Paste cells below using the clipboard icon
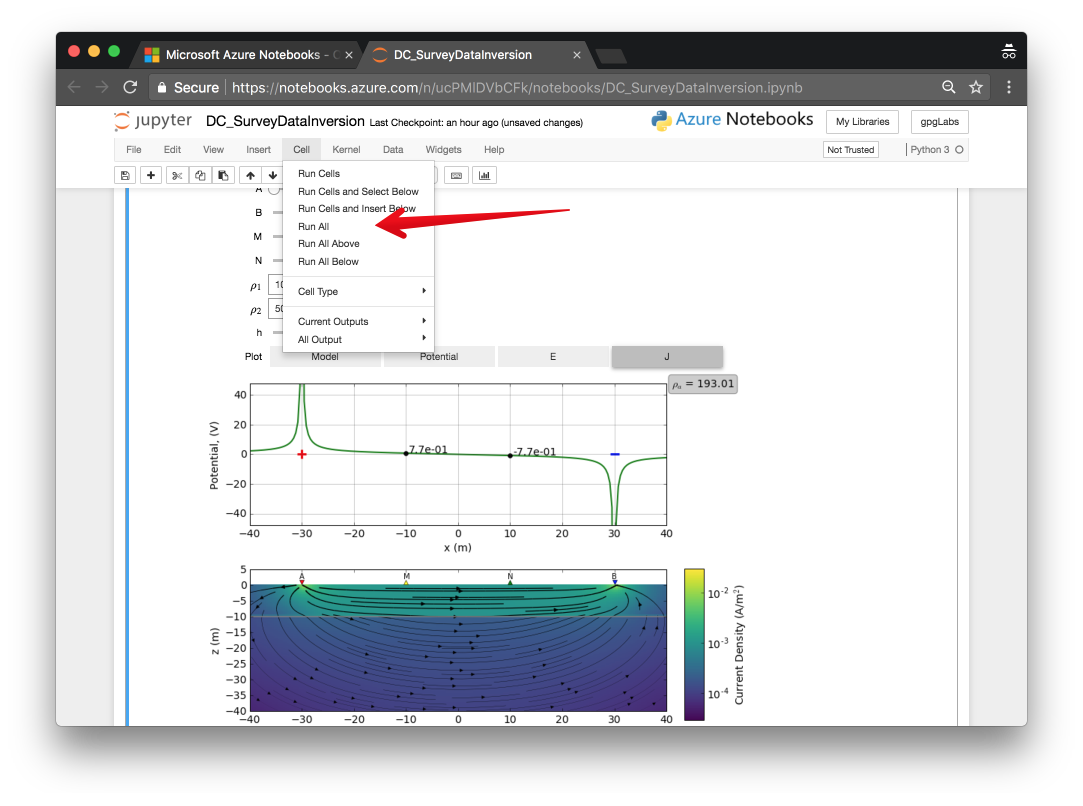The width and height of the screenshot is (1083, 806). pyautogui.click(x=222, y=176)
